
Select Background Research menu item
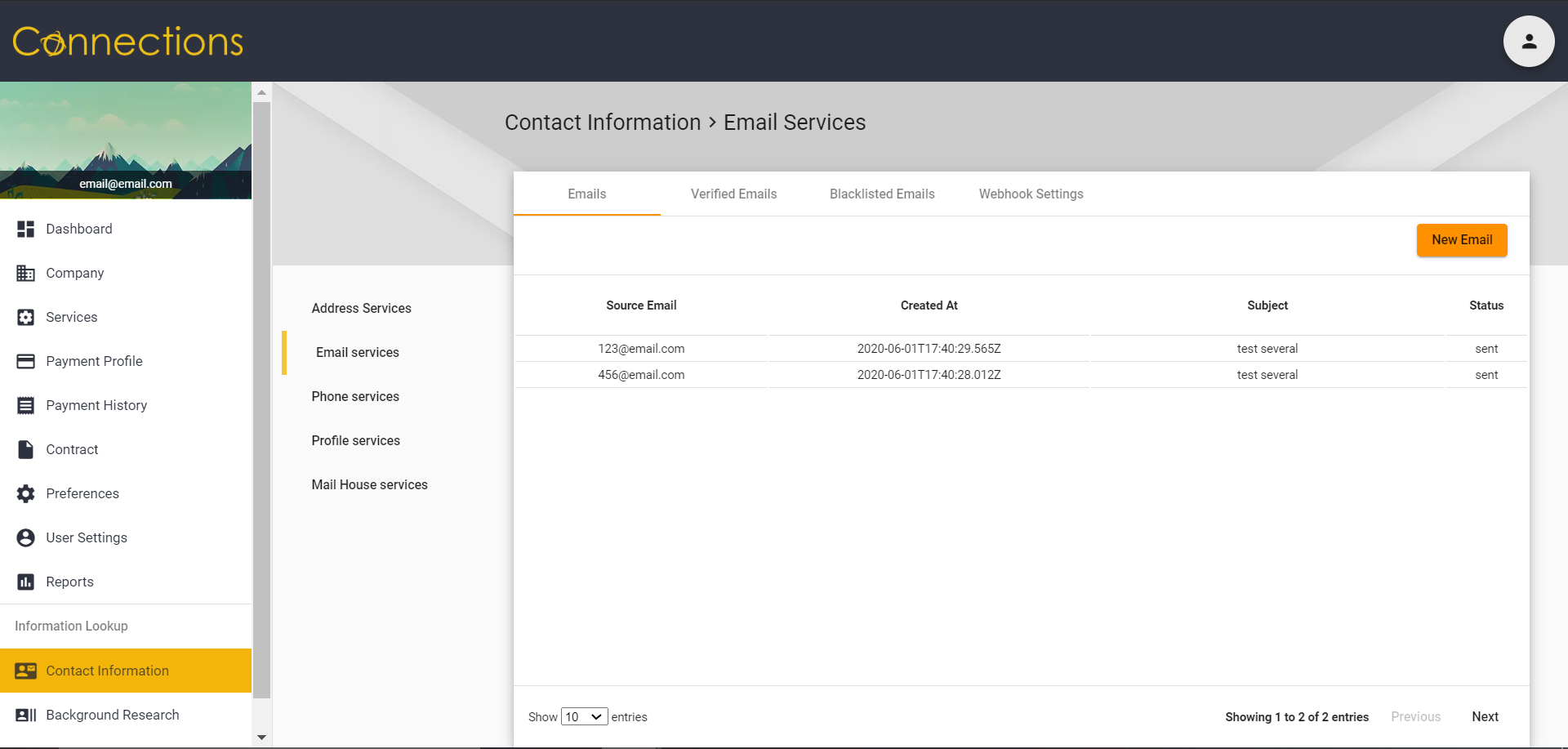coord(126,715)
